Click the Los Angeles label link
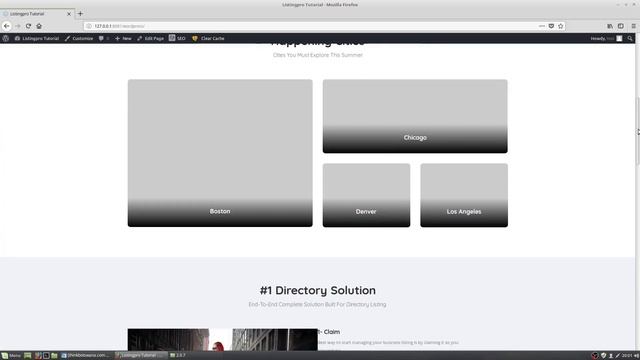The height and width of the screenshot is (360, 640). point(464,211)
